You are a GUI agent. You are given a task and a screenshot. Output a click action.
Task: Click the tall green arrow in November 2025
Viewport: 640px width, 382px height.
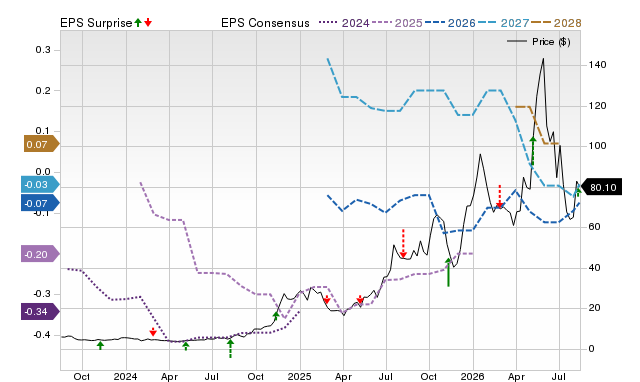click(x=448, y=272)
